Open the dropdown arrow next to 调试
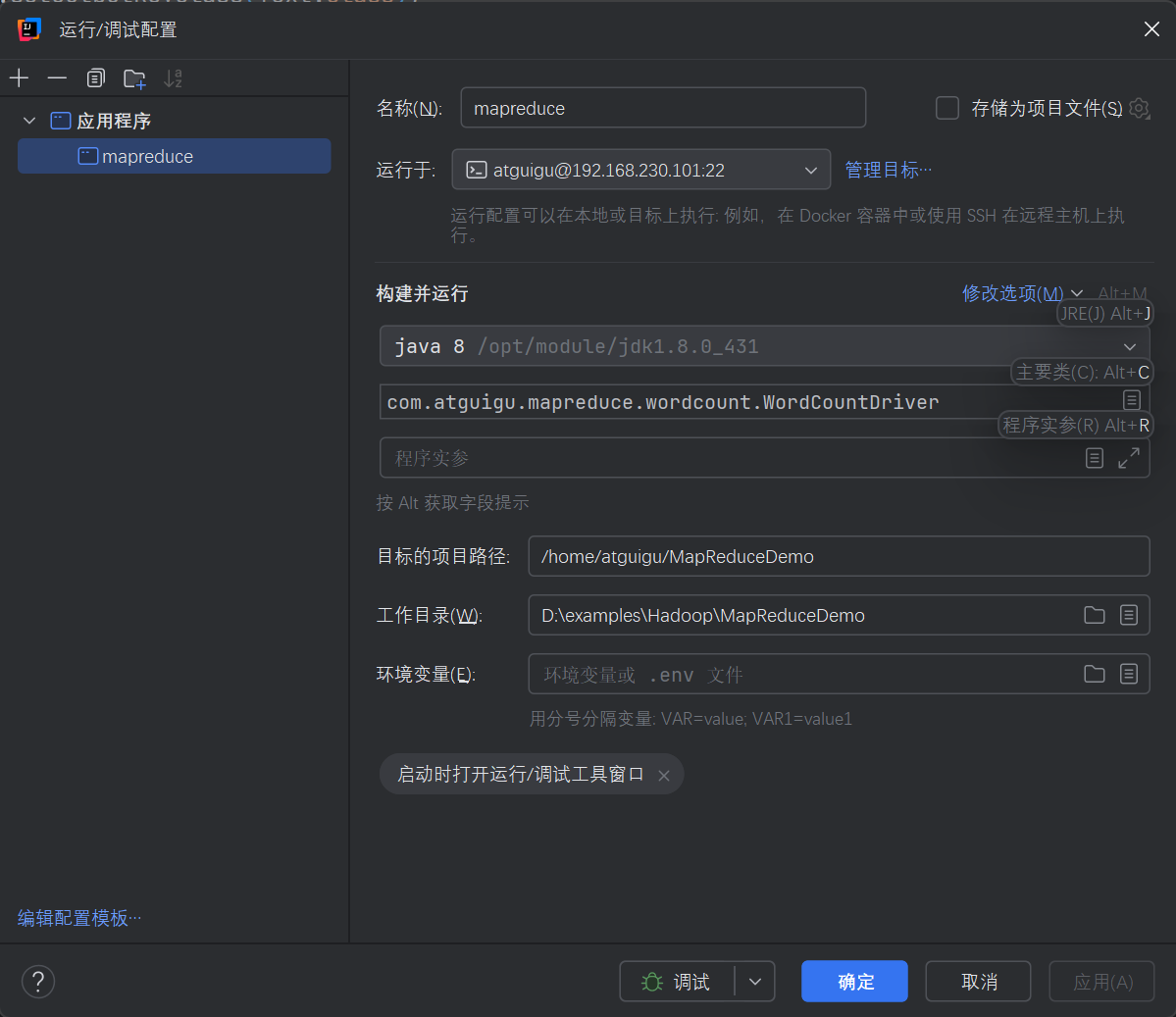The image size is (1176, 1017). click(x=755, y=981)
